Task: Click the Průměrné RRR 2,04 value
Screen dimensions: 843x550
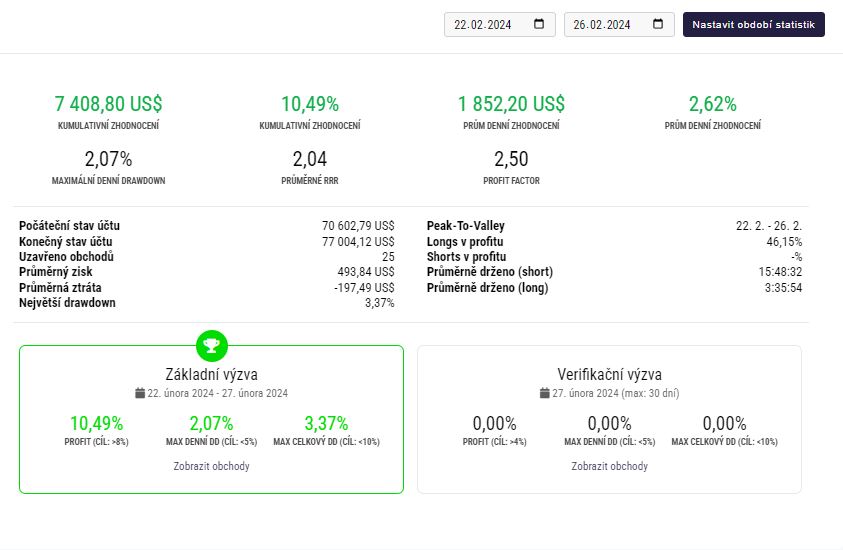Action: coord(310,159)
